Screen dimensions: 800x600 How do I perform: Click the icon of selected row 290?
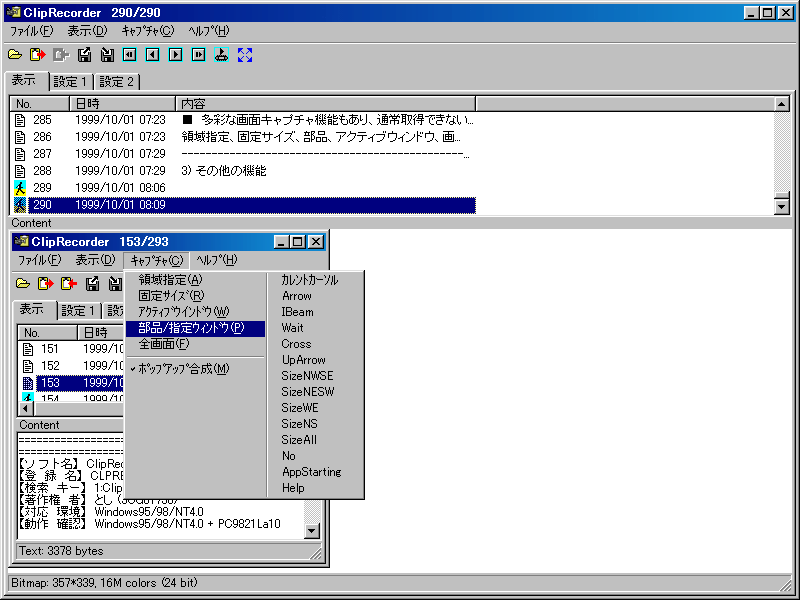point(20,205)
